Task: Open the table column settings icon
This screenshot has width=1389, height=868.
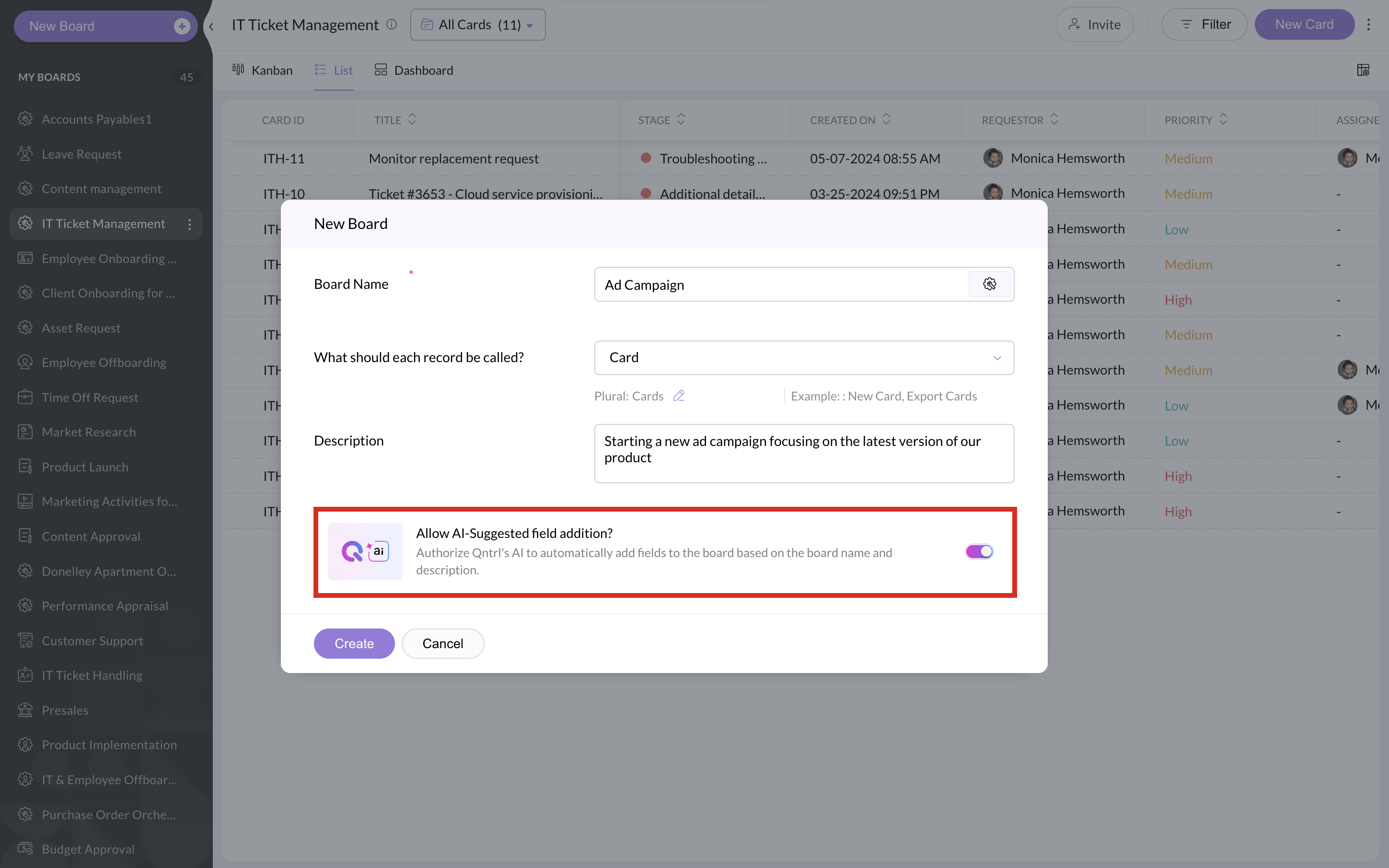Action: pos(1363,70)
